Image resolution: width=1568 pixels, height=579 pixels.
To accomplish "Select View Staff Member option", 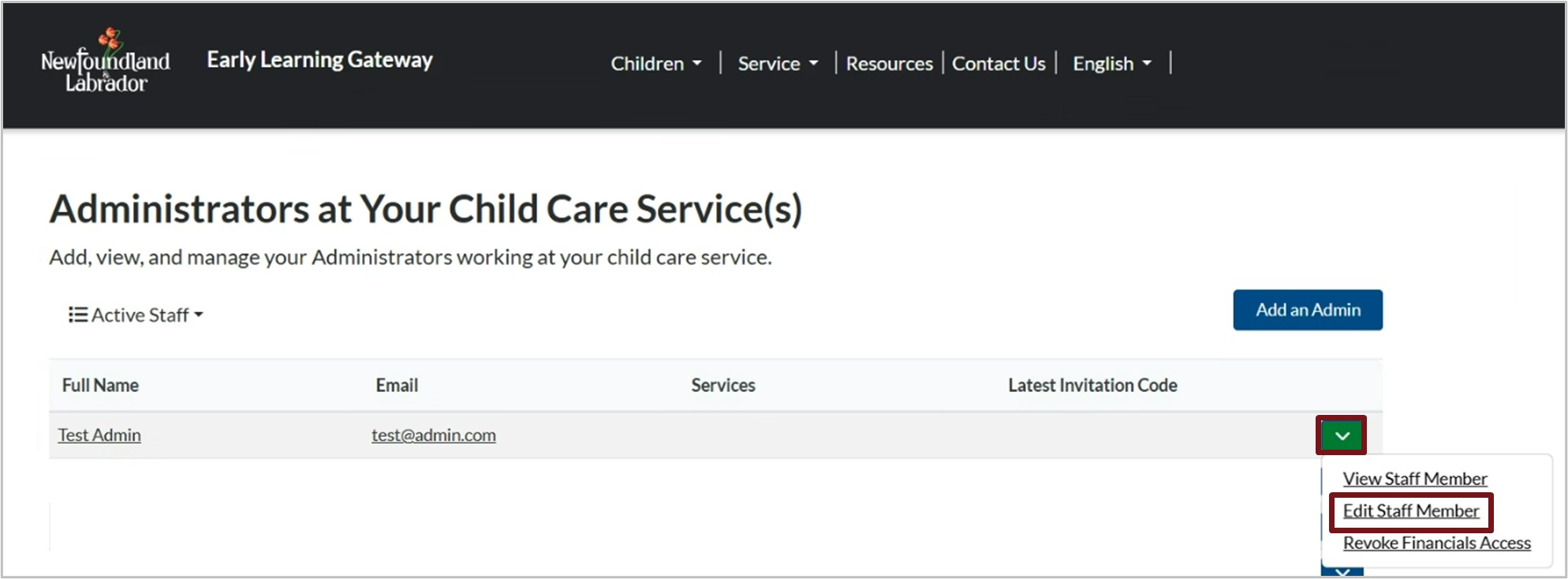I will click(1415, 479).
